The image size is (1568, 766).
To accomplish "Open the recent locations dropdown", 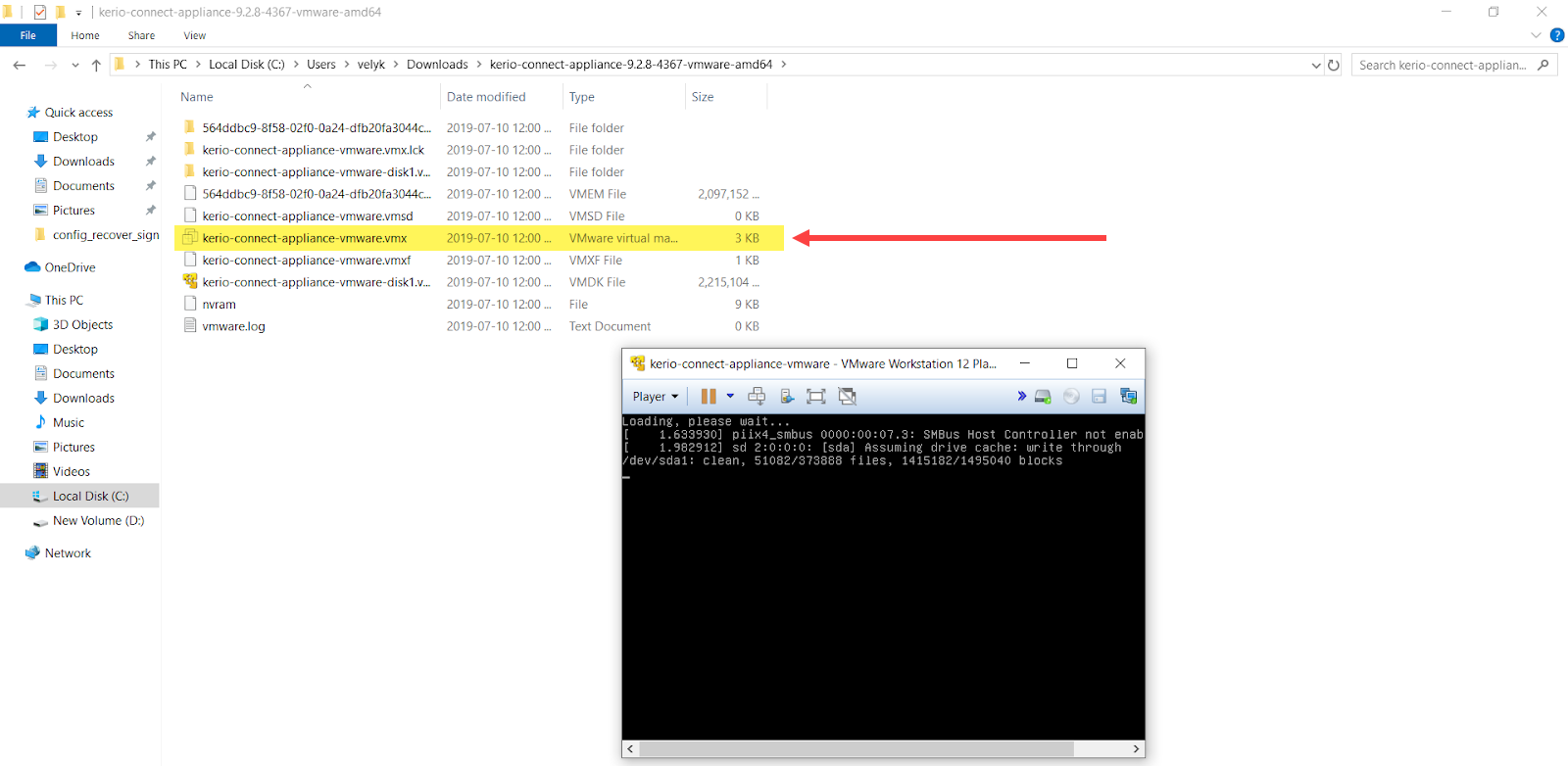I will (75, 65).
